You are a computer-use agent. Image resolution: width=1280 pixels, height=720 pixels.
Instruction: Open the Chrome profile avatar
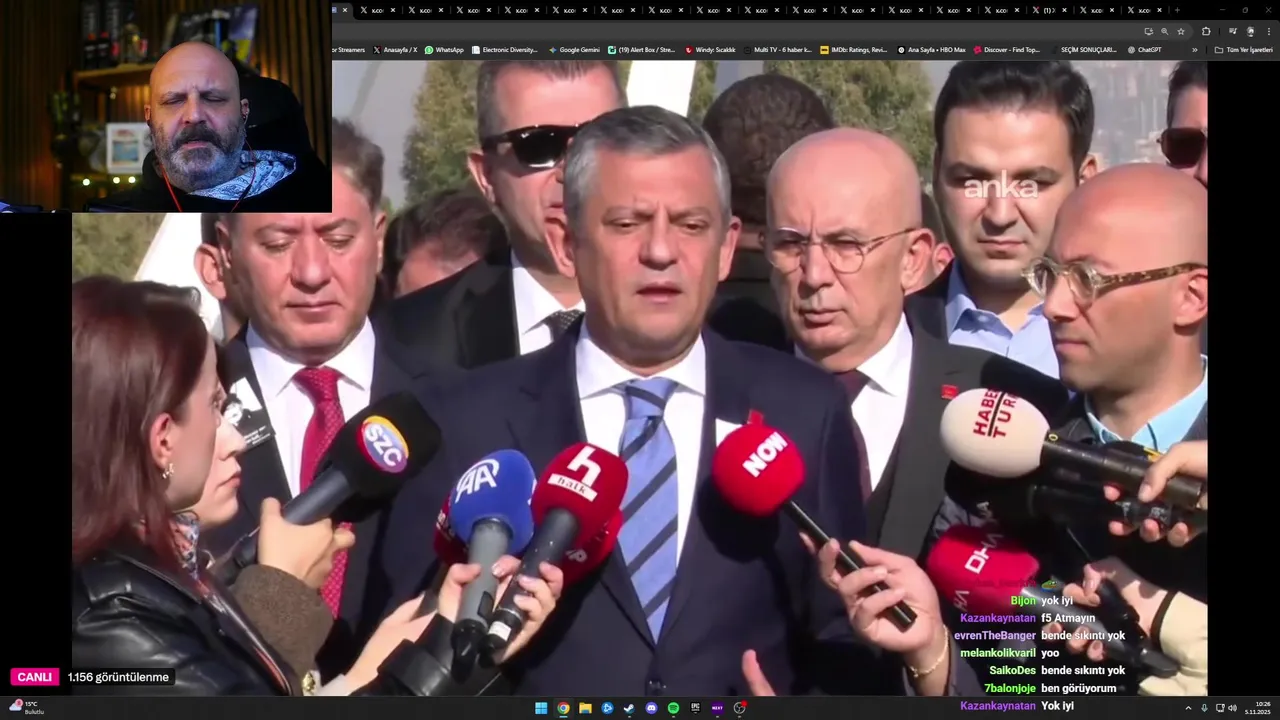(x=1250, y=31)
